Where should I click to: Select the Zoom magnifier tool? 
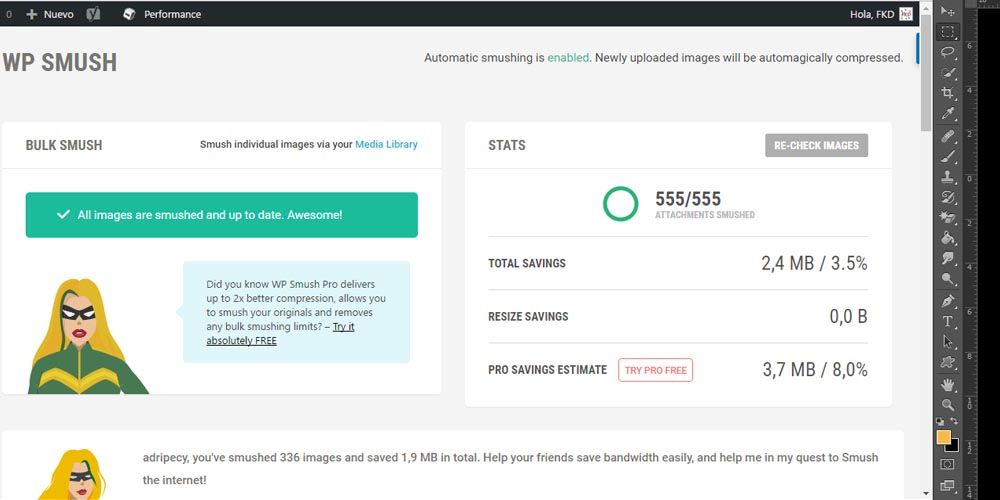[x=948, y=404]
